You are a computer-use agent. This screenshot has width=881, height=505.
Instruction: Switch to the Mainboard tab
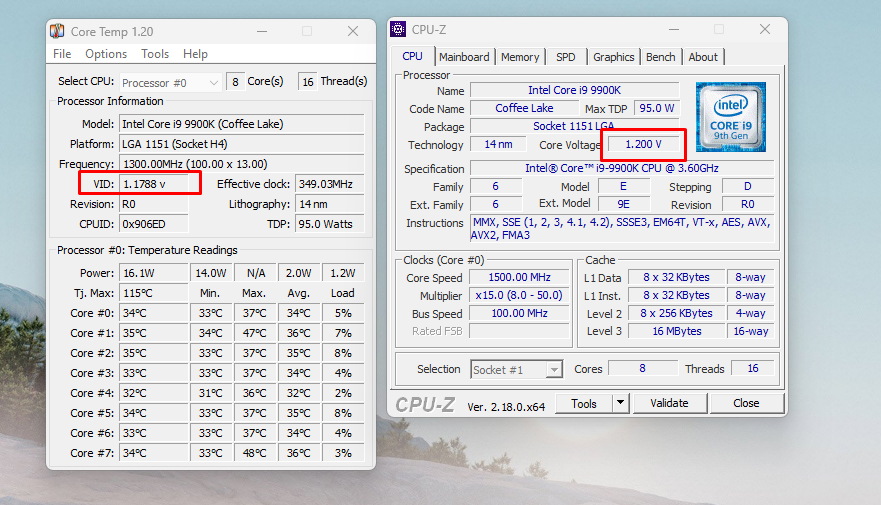coord(464,57)
